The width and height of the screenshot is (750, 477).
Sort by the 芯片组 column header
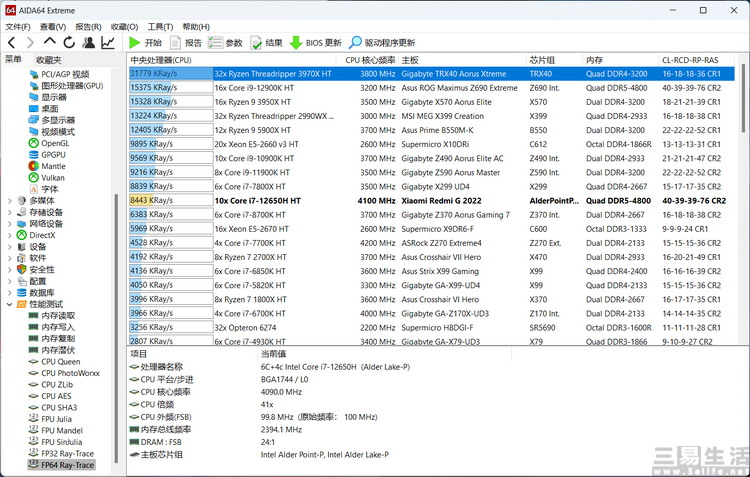click(x=555, y=60)
